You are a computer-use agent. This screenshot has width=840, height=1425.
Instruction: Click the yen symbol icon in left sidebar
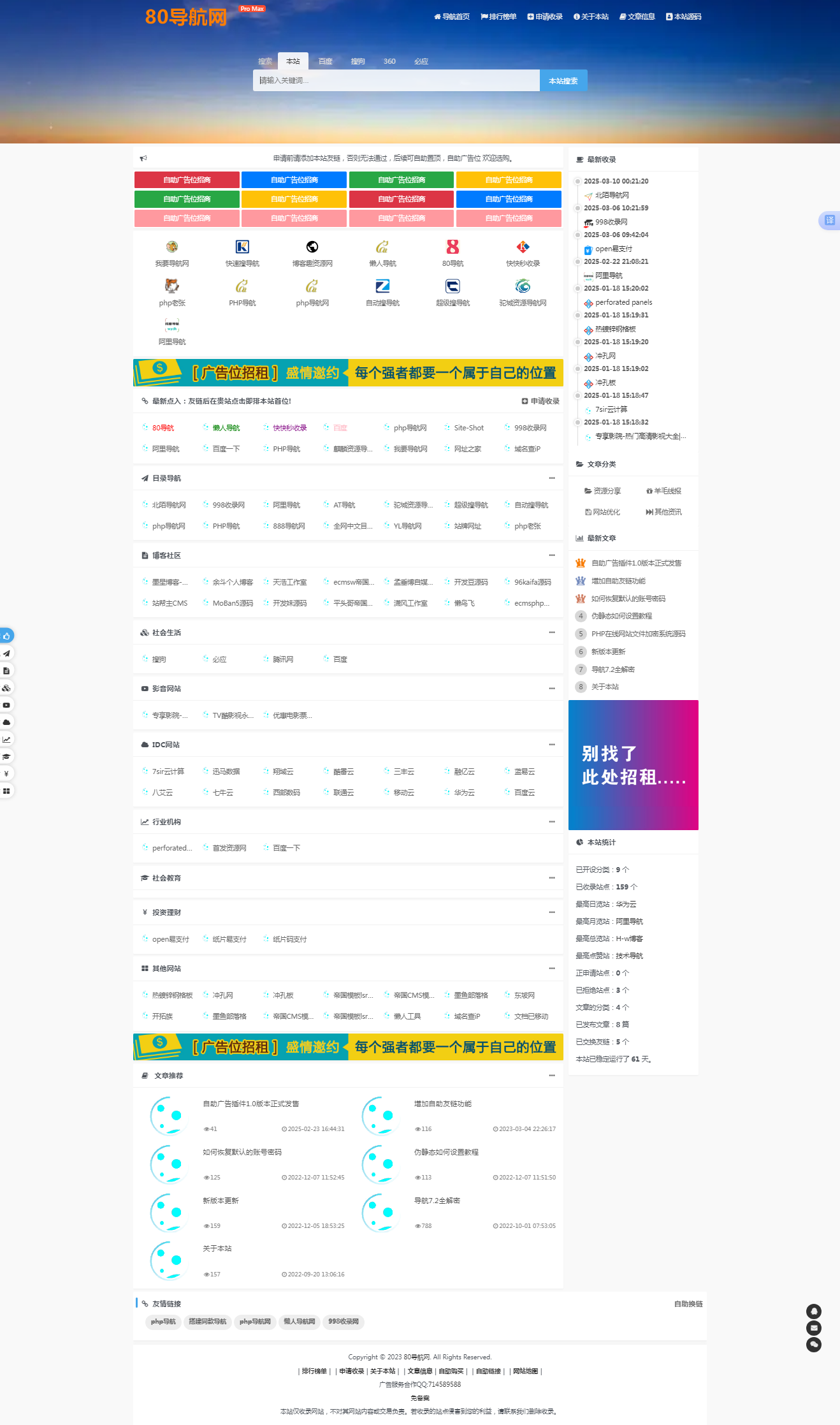(6, 773)
